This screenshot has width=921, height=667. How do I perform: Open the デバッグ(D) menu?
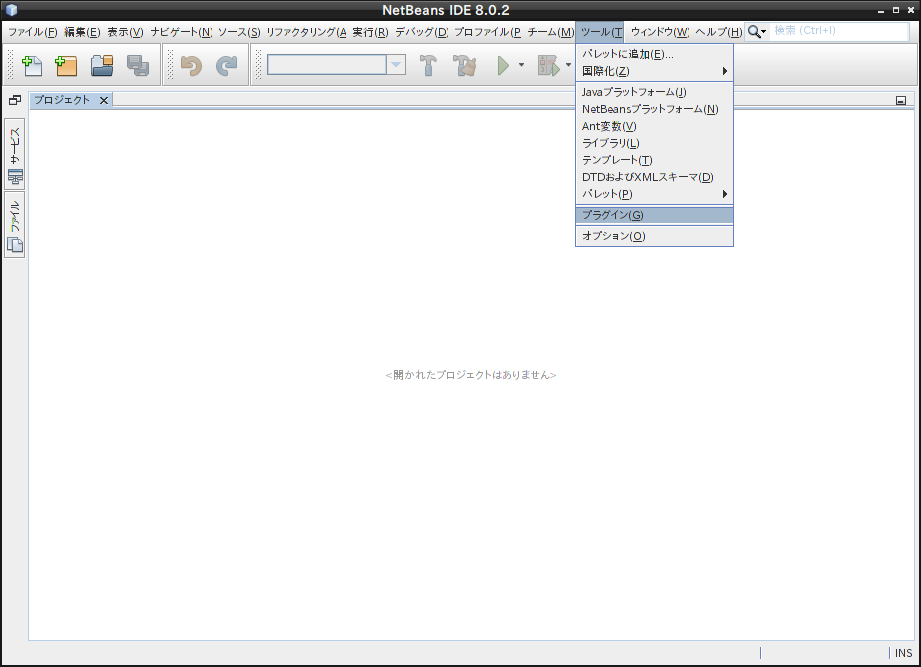point(422,32)
